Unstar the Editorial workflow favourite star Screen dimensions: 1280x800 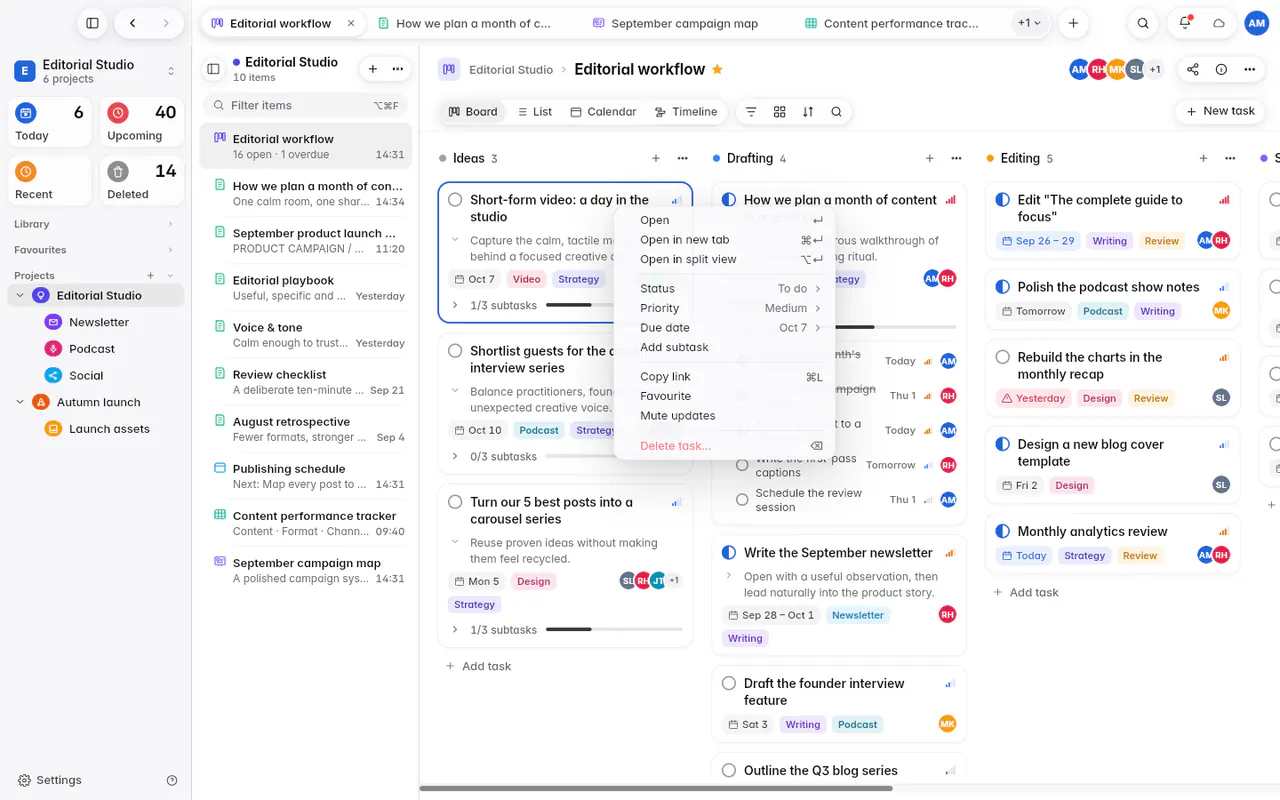point(717,69)
